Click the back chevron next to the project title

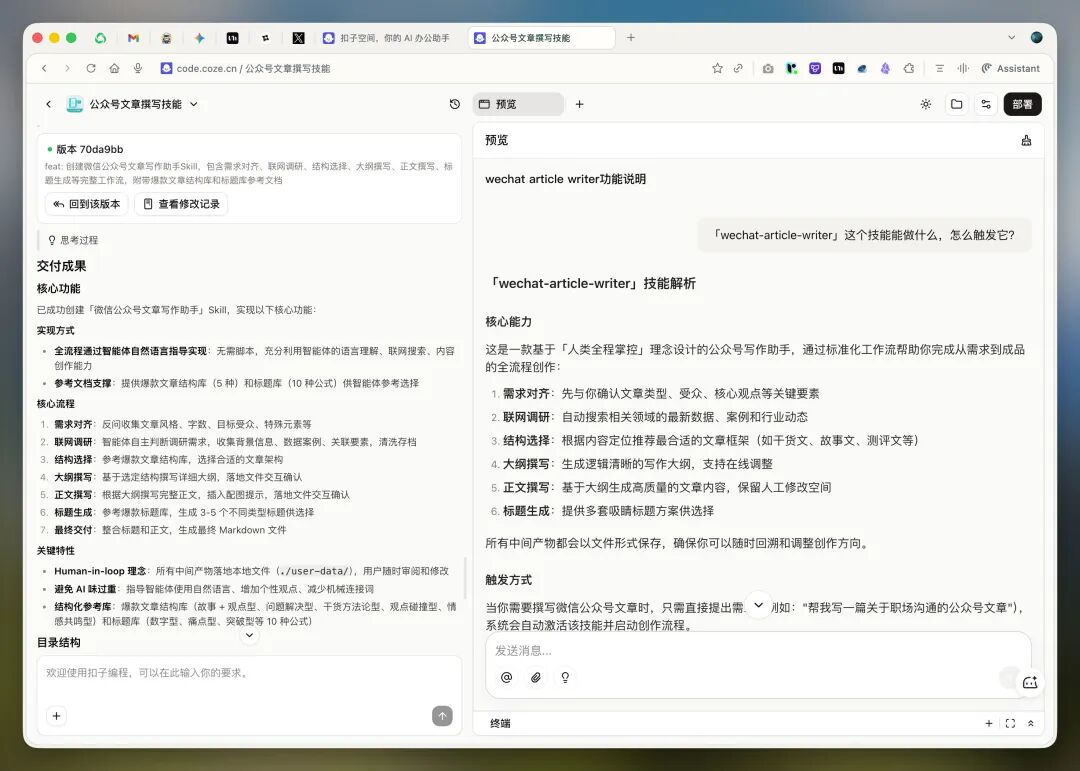[48, 104]
